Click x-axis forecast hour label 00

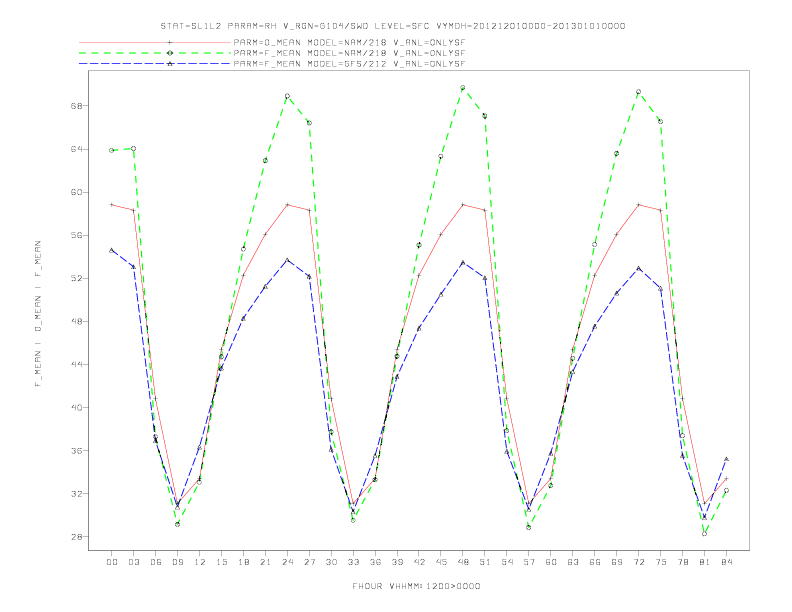point(112,562)
